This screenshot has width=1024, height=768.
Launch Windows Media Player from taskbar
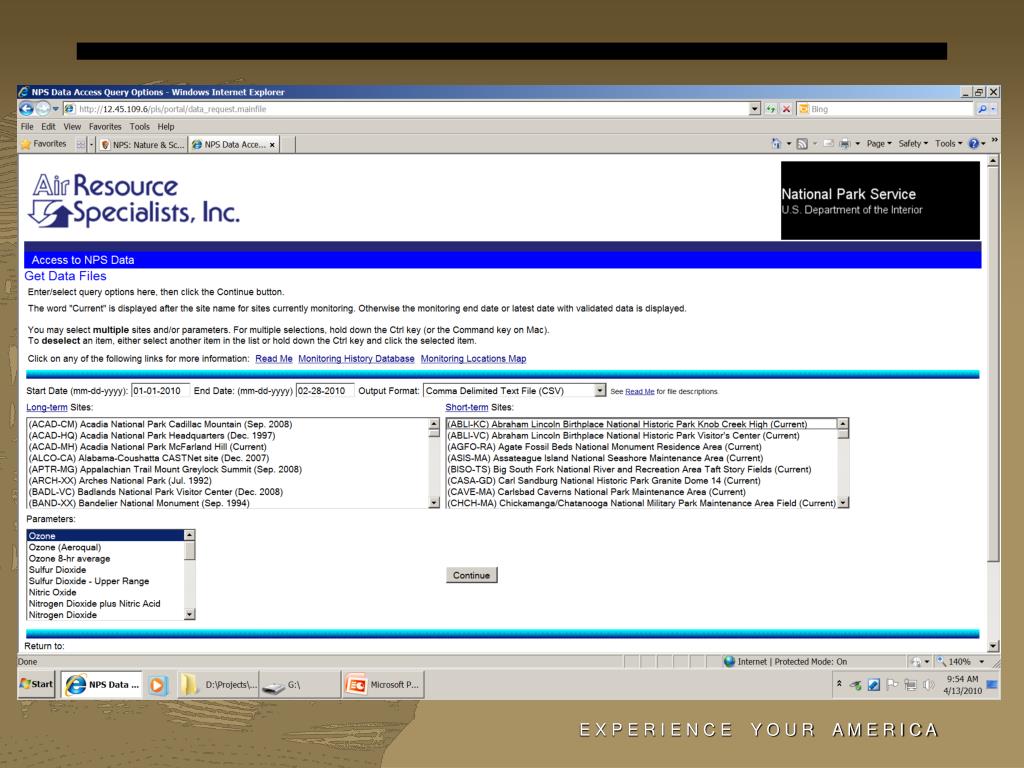click(157, 685)
